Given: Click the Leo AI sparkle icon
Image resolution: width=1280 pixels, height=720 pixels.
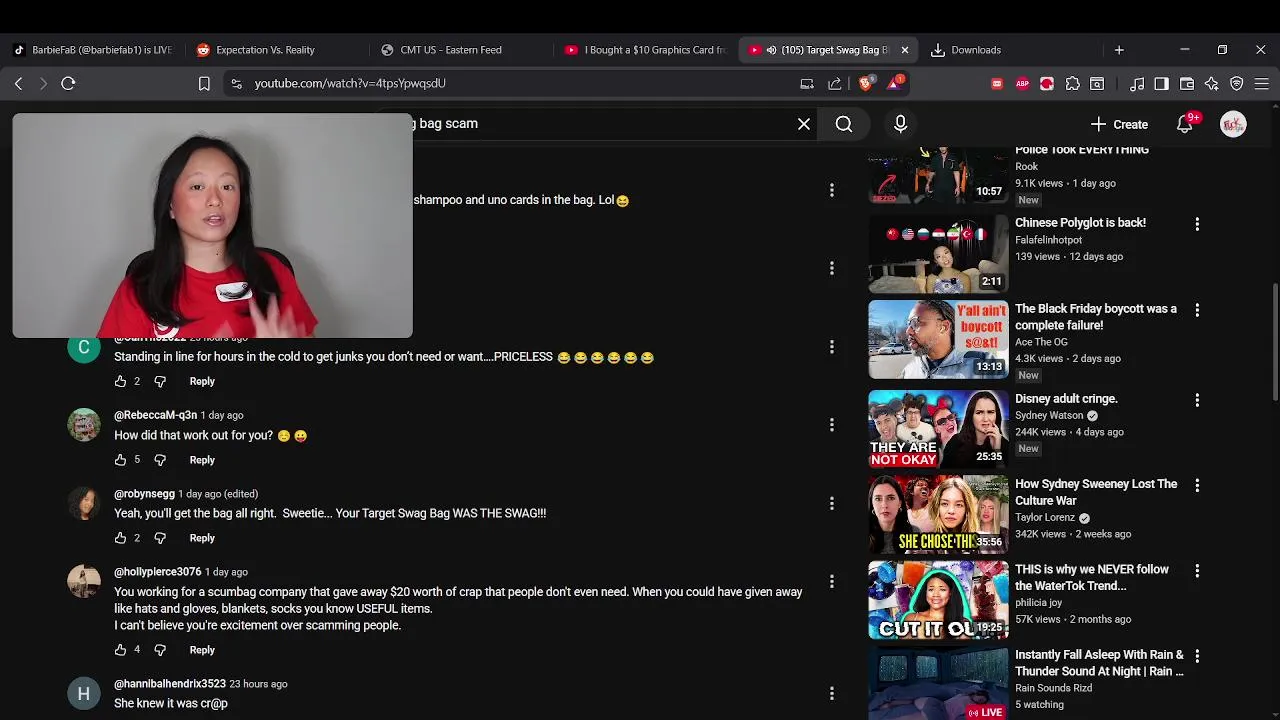Looking at the screenshot, I should coord(1212,84).
